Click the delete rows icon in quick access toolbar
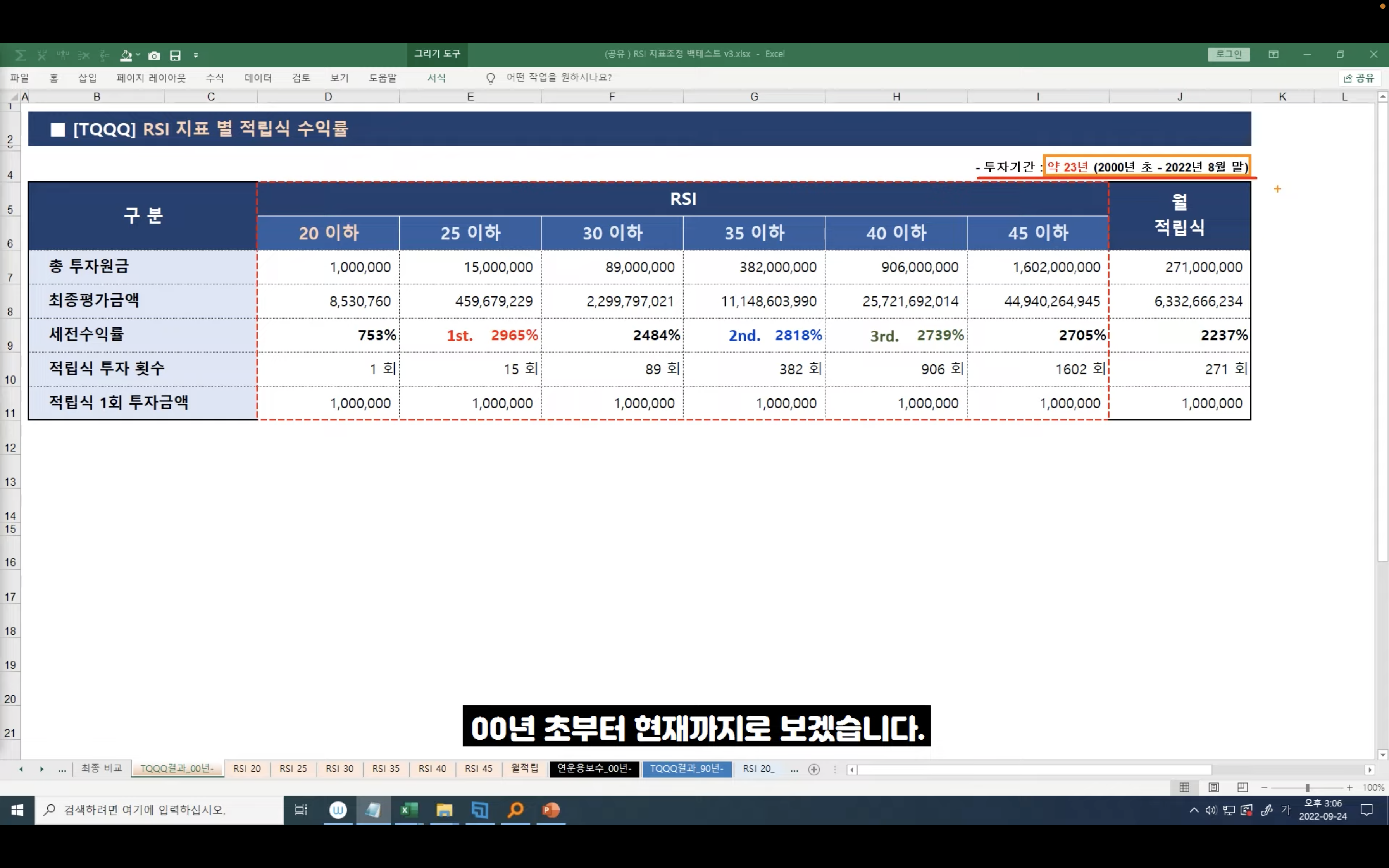The width and height of the screenshot is (1389, 868). (x=84, y=55)
